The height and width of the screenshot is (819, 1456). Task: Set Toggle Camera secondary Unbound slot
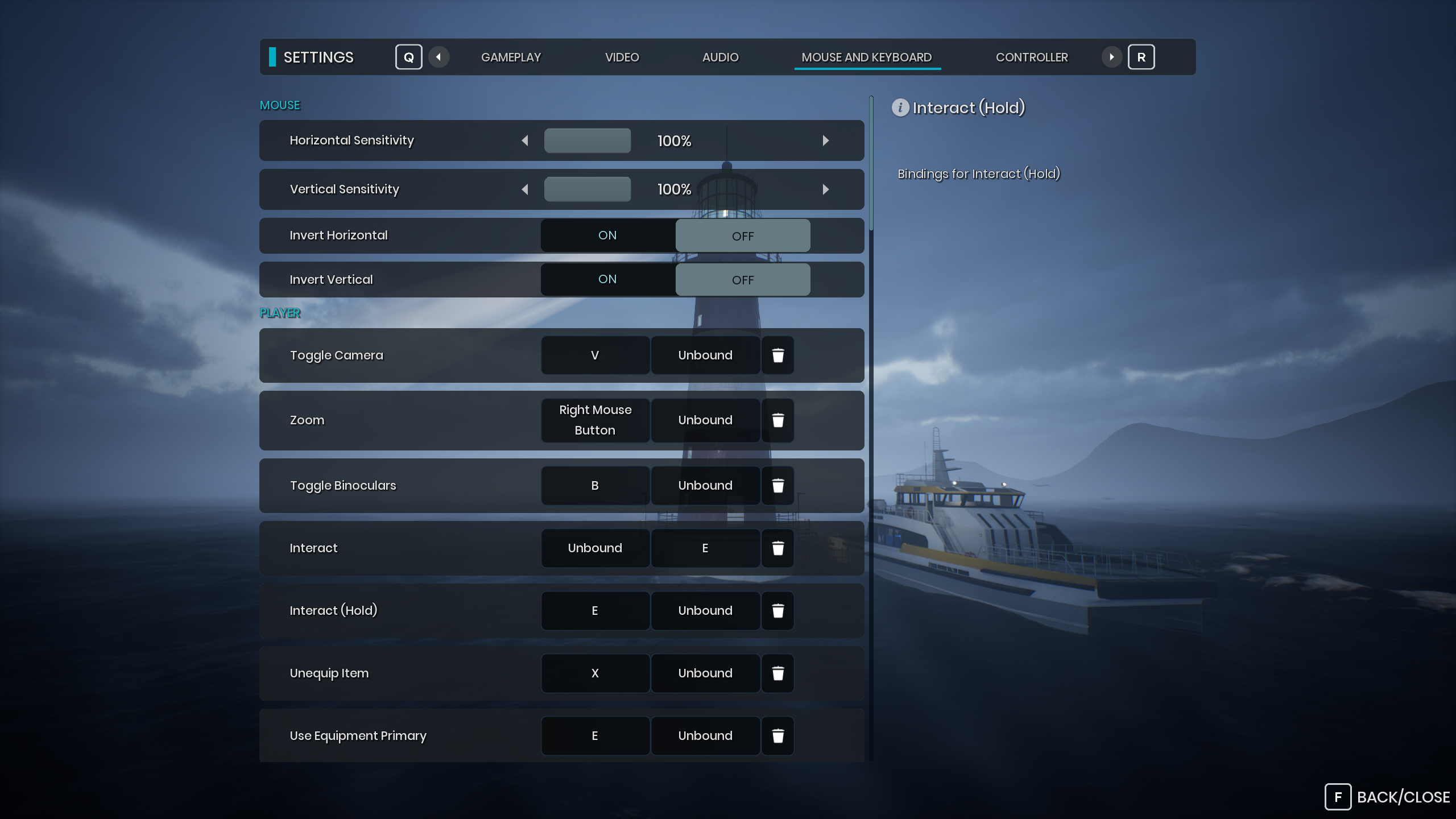pyautogui.click(x=705, y=355)
